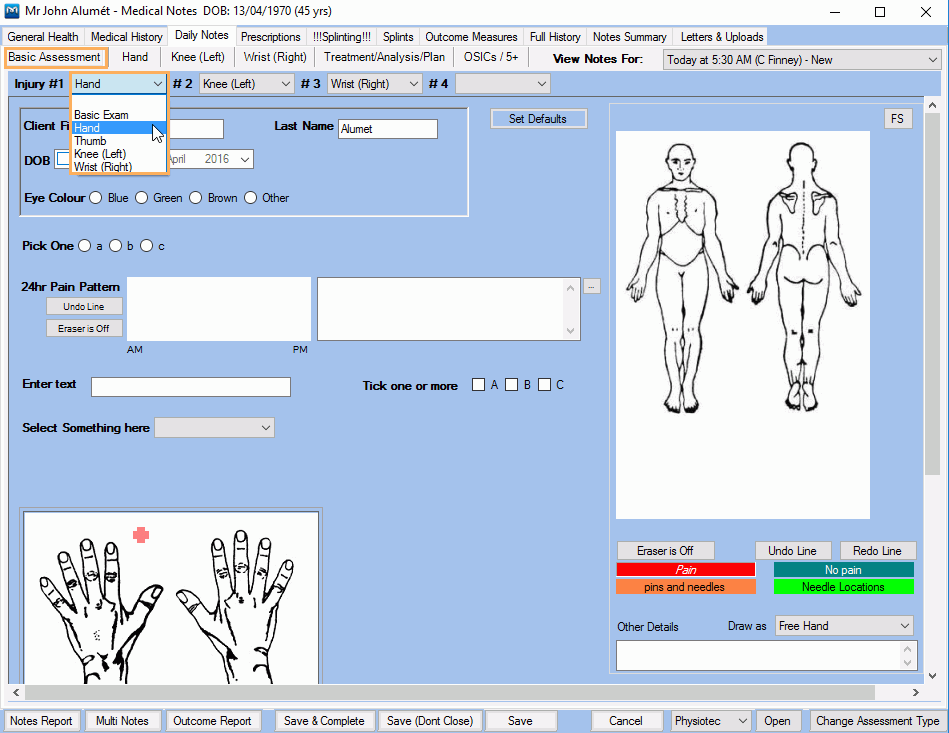The height and width of the screenshot is (733, 949).
Task: Click the Multi Notes button
Action: pyautogui.click(x=122, y=721)
